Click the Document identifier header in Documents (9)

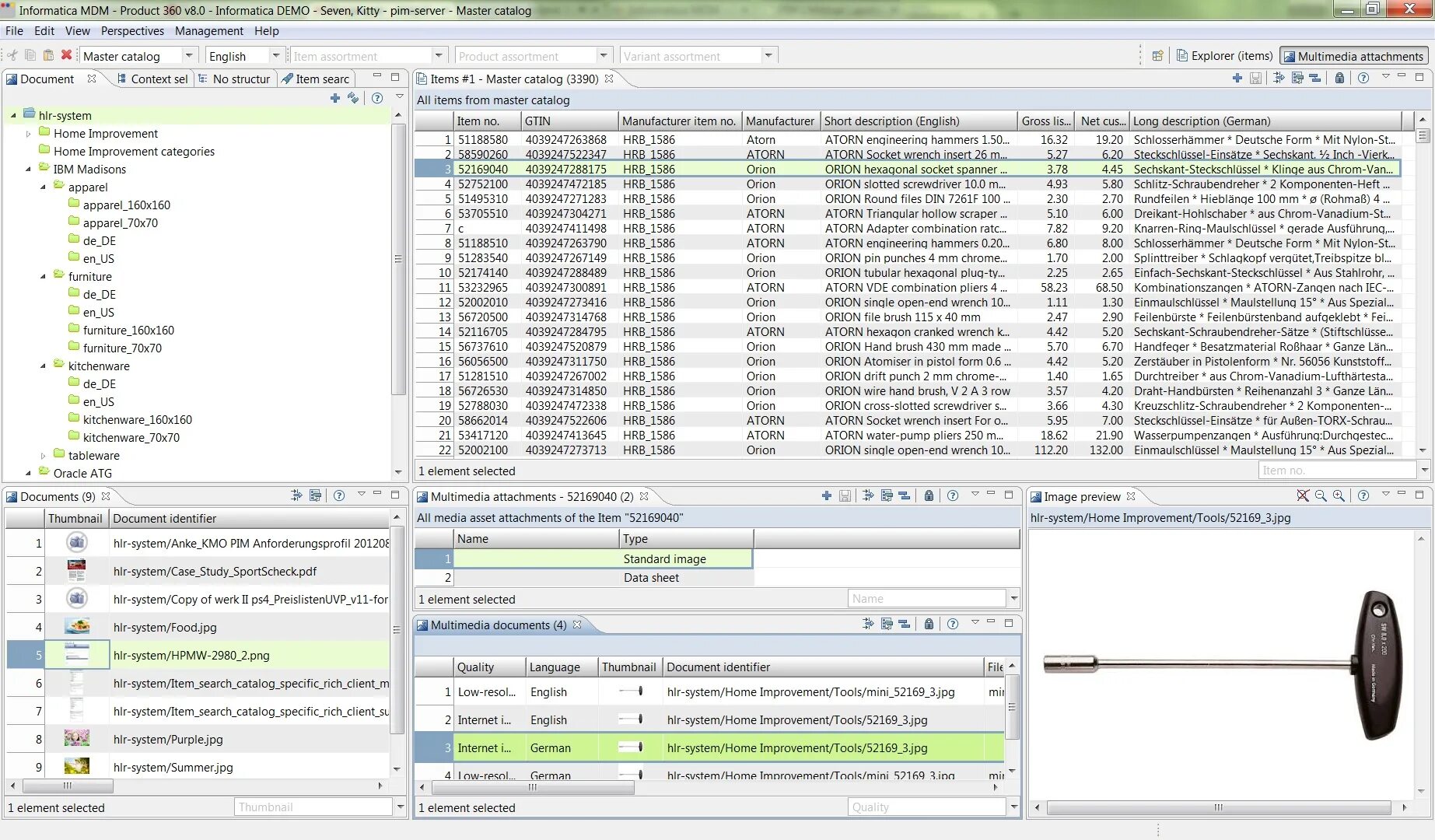247,519
